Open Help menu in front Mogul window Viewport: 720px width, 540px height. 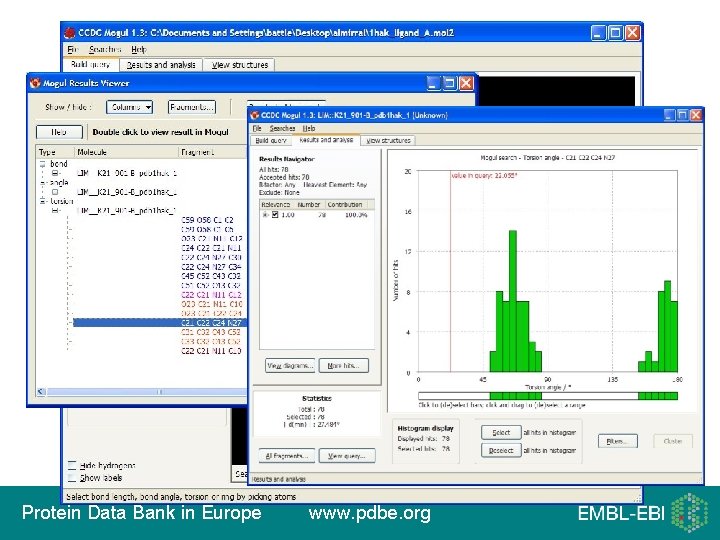click(309, 128)
